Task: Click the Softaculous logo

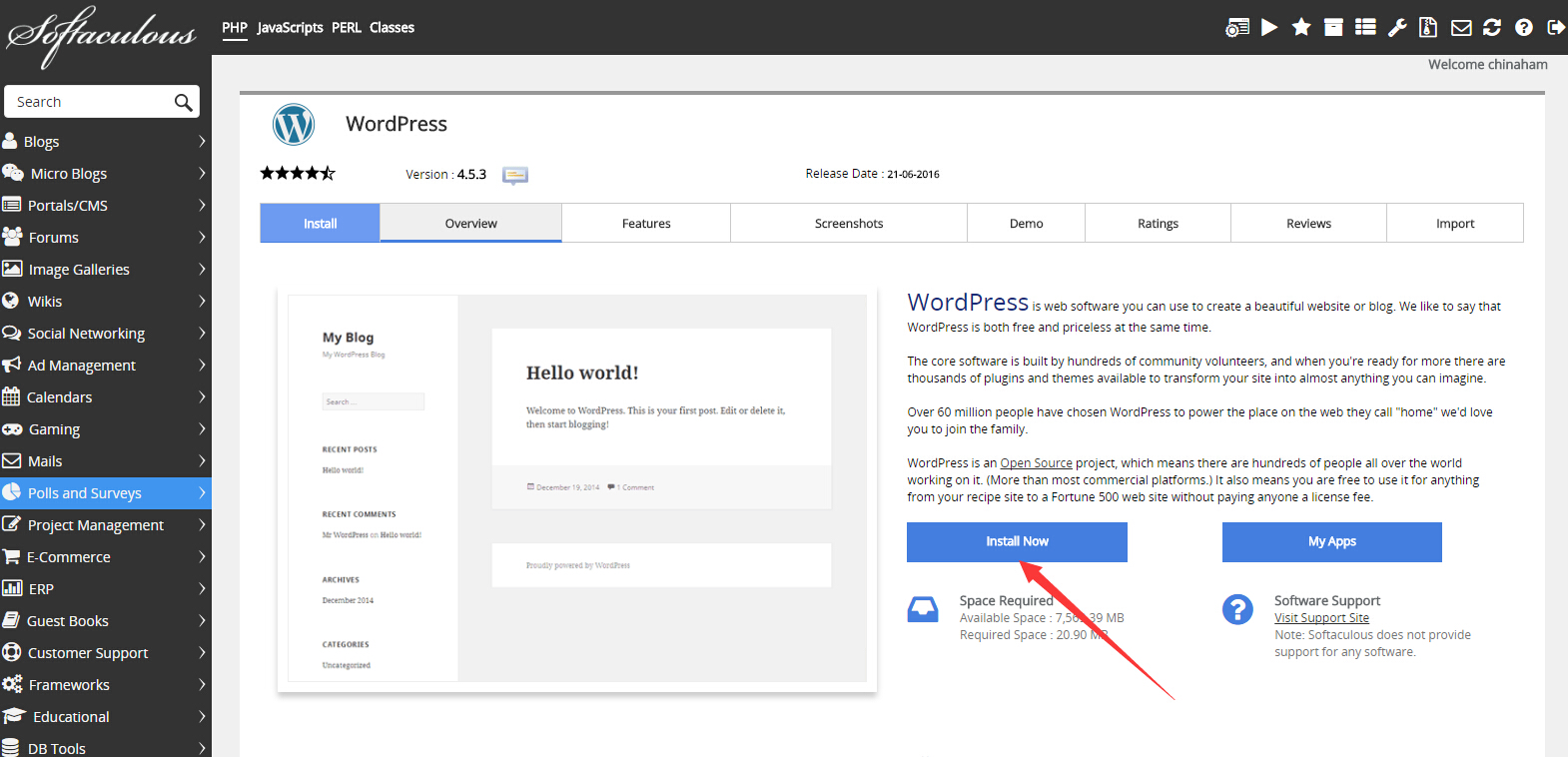Action: coord(102,36)
